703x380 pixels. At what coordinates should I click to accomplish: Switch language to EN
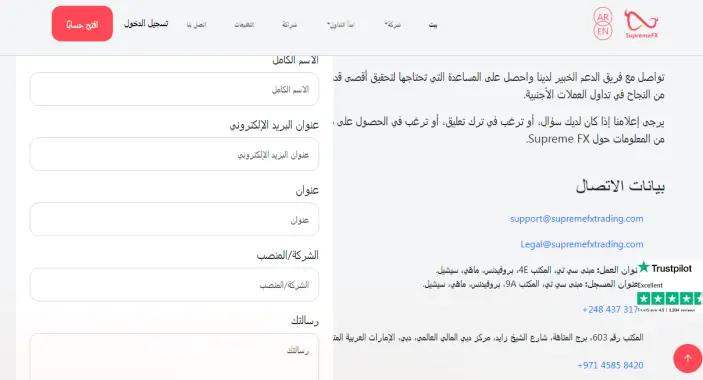pyautogui.click(x=603, y=31)
